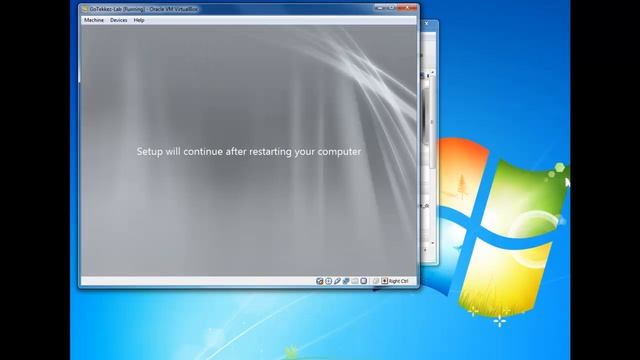Click the display status icon in status bar

[364, 281]
